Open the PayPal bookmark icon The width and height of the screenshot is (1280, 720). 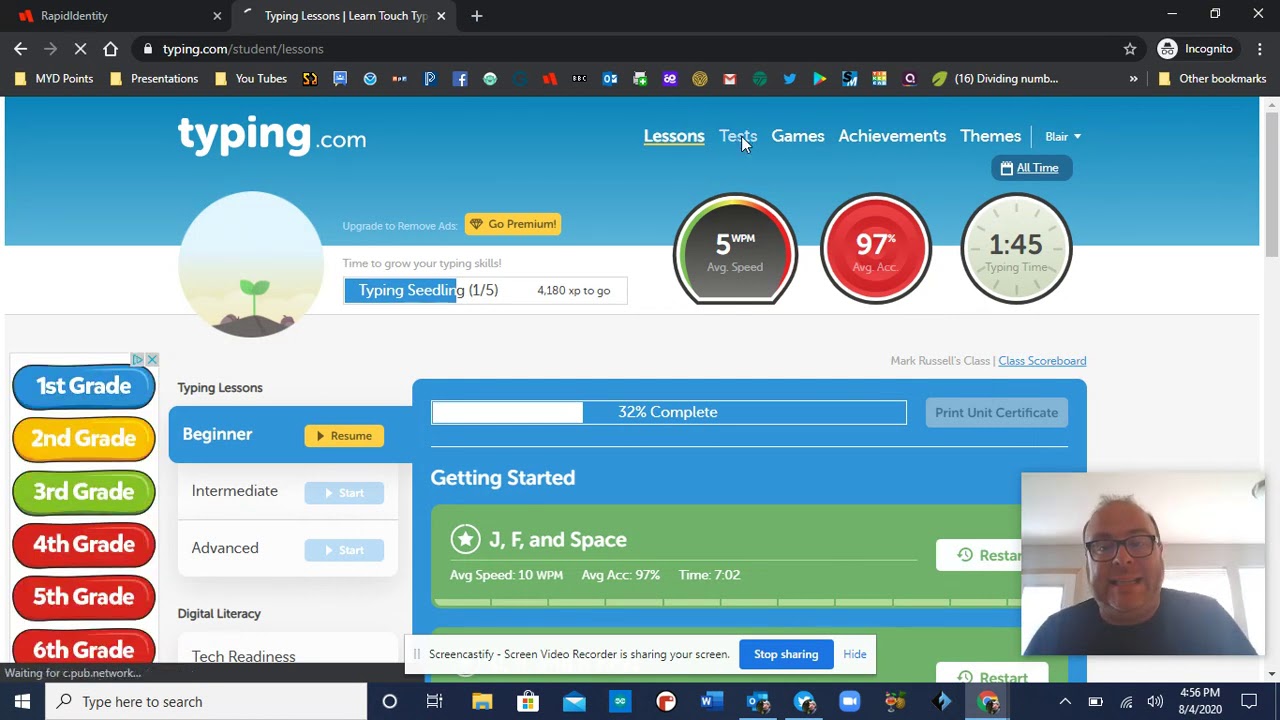pyautogui.click(x=430, y=79)
